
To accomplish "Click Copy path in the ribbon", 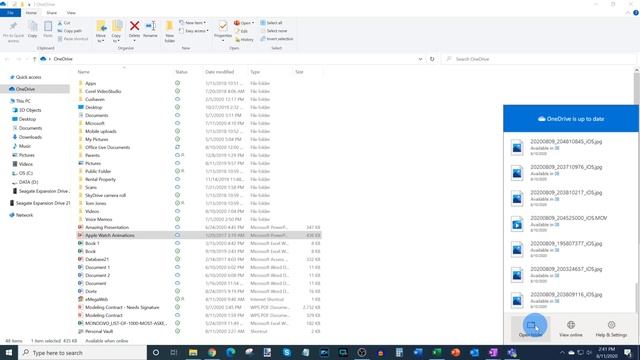I will pos(69,31).
